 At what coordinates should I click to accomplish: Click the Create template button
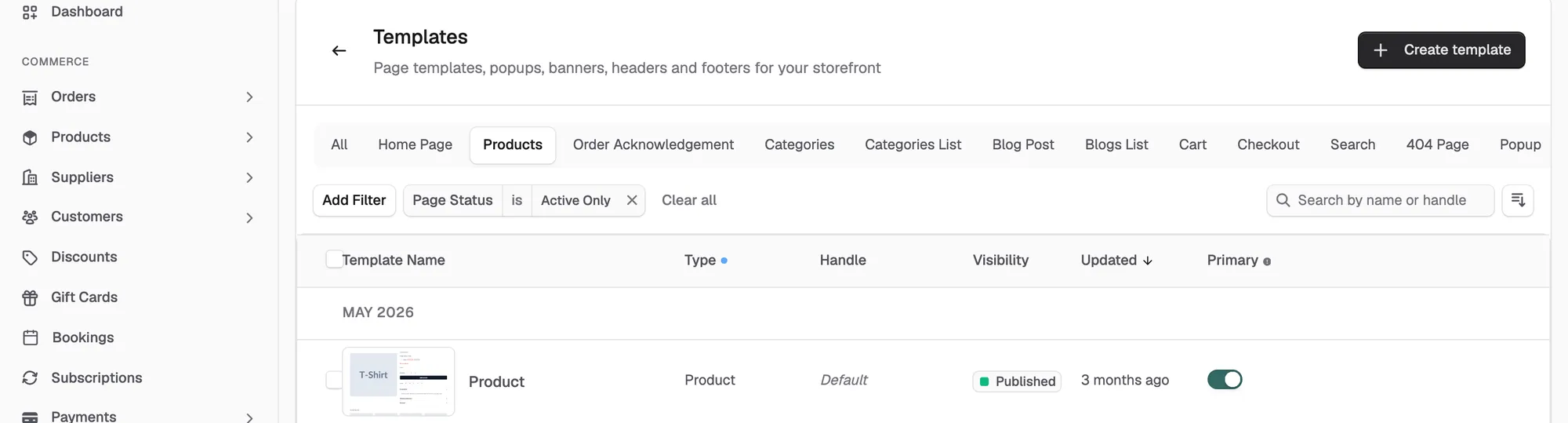point(1441,50)
